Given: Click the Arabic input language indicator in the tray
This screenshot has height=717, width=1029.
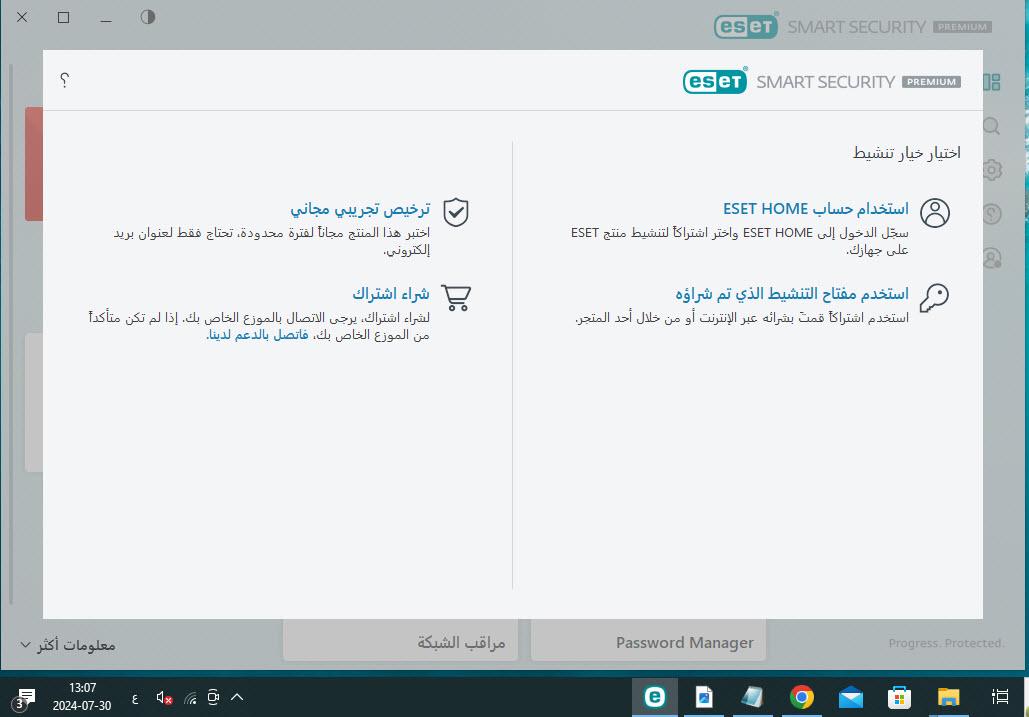Looking at the screenshot, I should click(x=135, y=698).
